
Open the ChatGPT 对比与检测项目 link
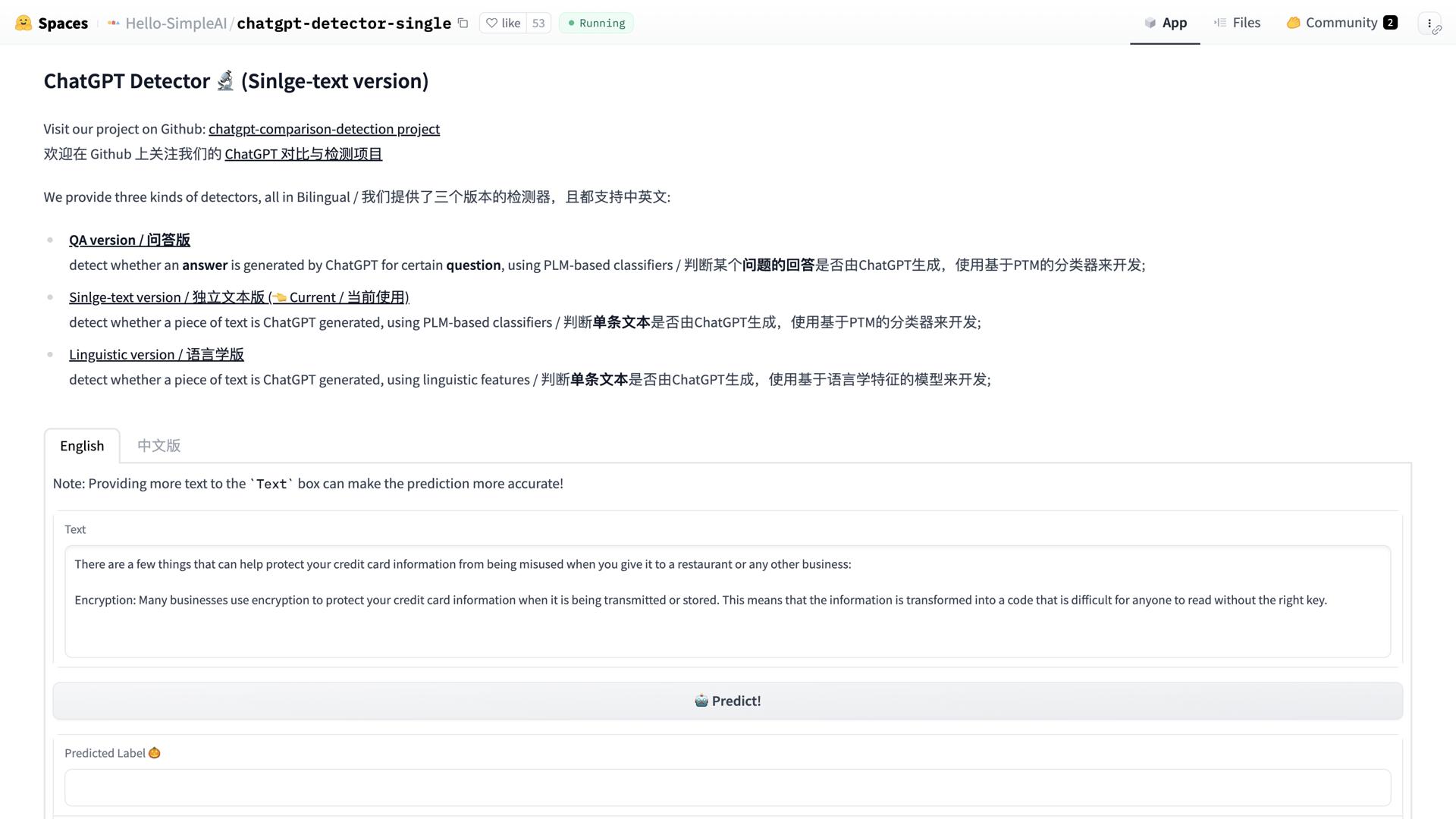click(303, 154)
